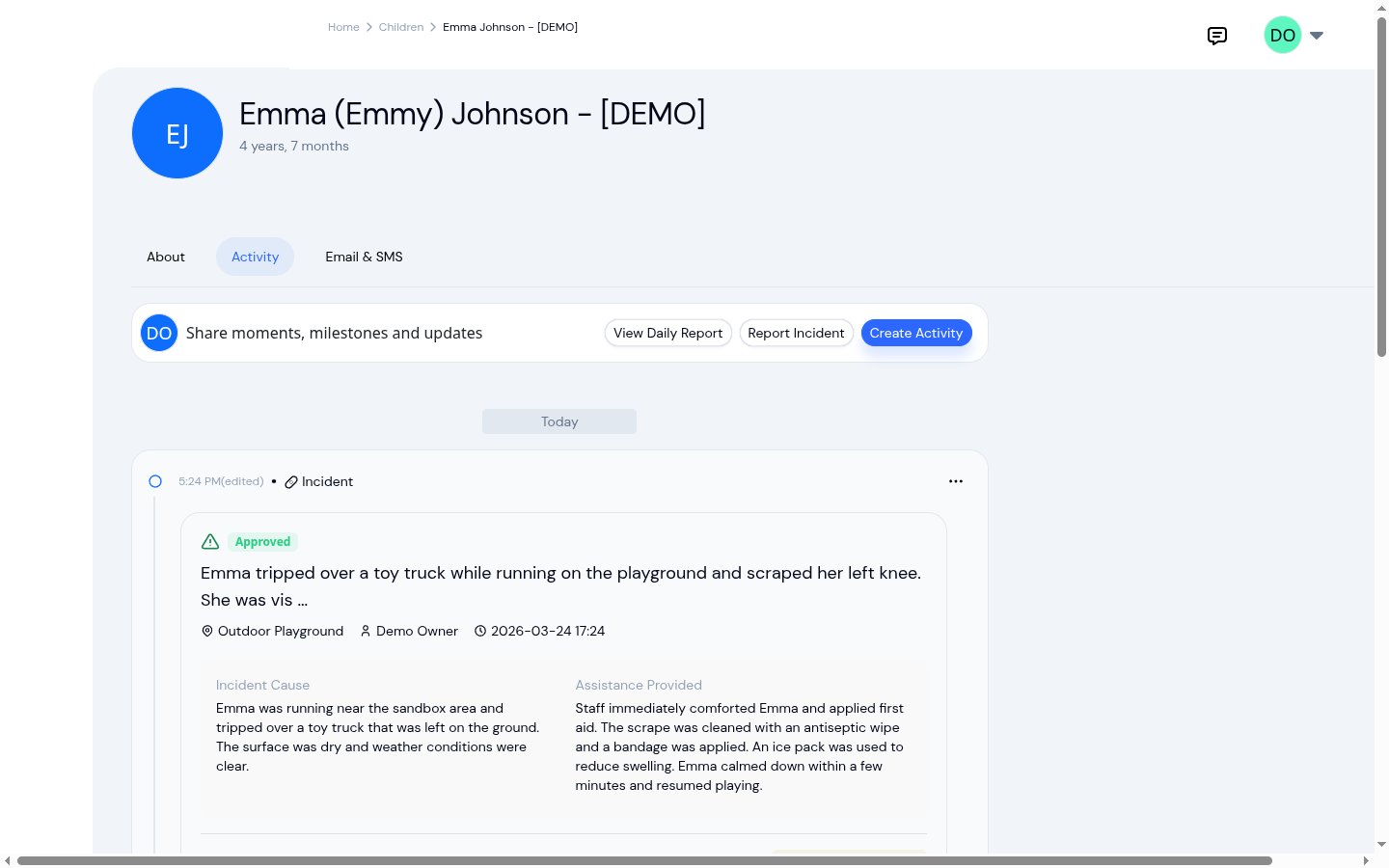This screenshot has height=868, width=1389.
Task: Click the incident warning triangle icon
Action: tap(210, 542)
